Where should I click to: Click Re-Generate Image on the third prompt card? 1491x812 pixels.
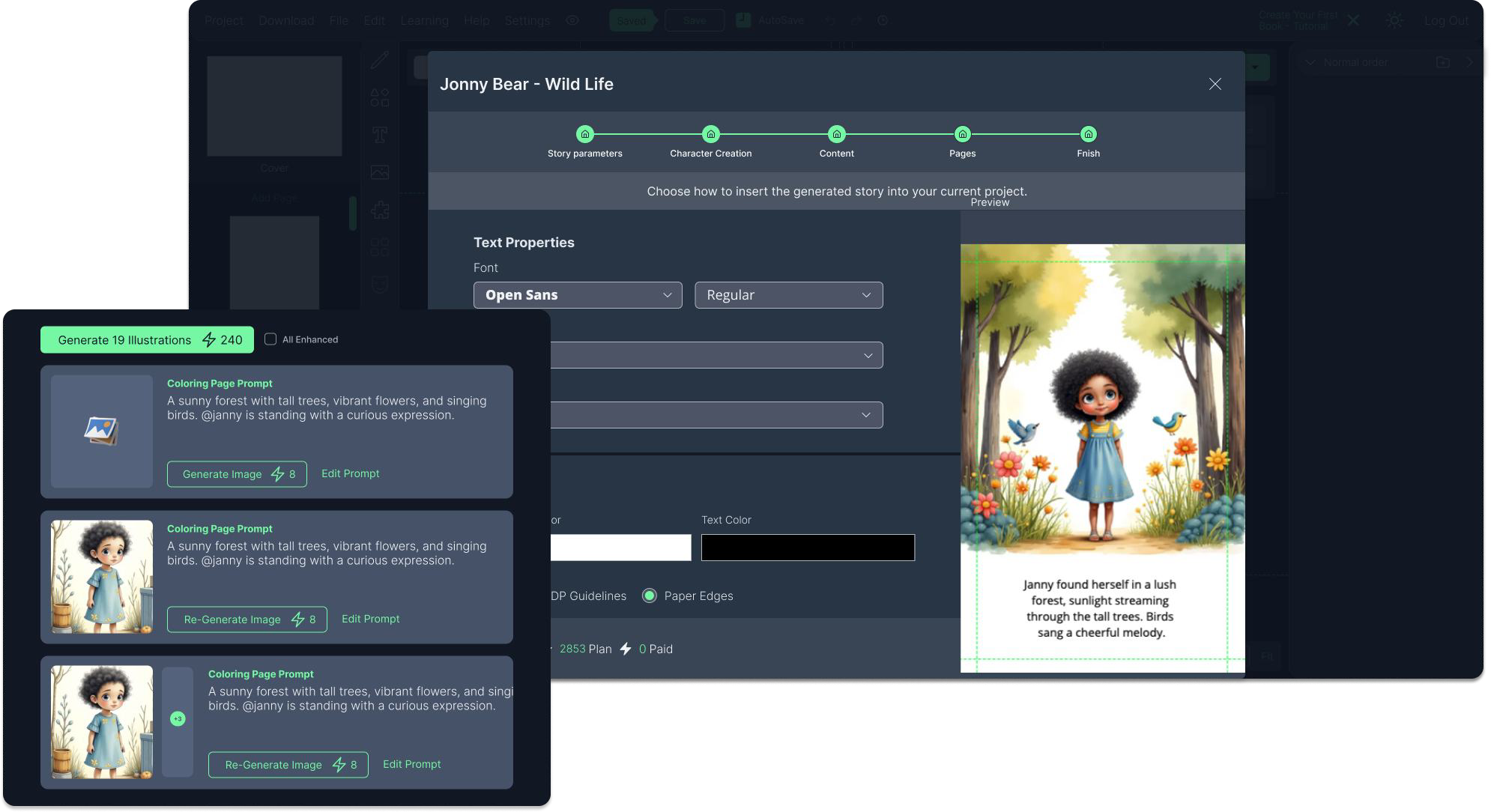[288, 765]
